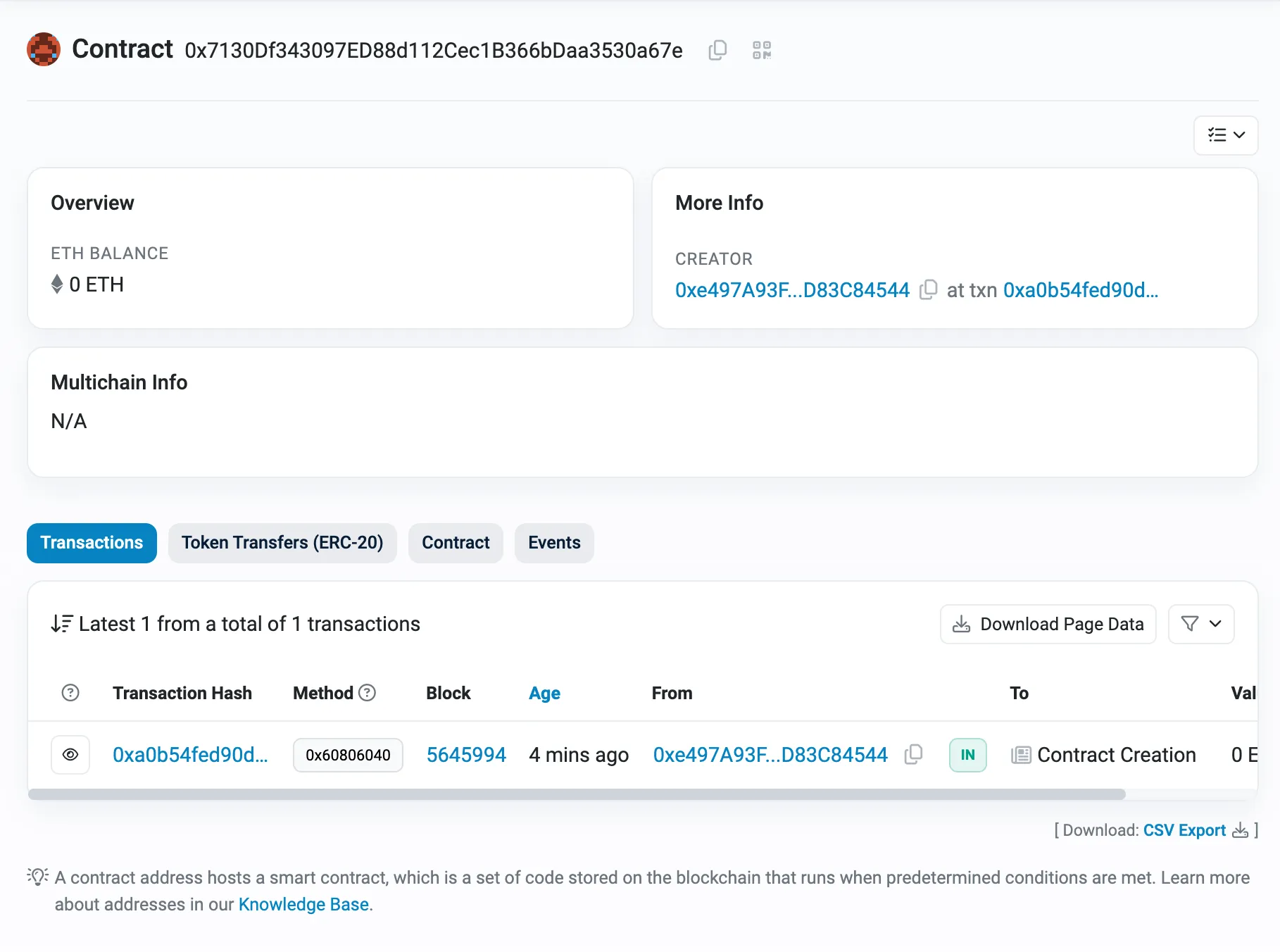Copy the From address in transaction row
The width and height of the screenshot is (1280, 952).
pos(913,754)
